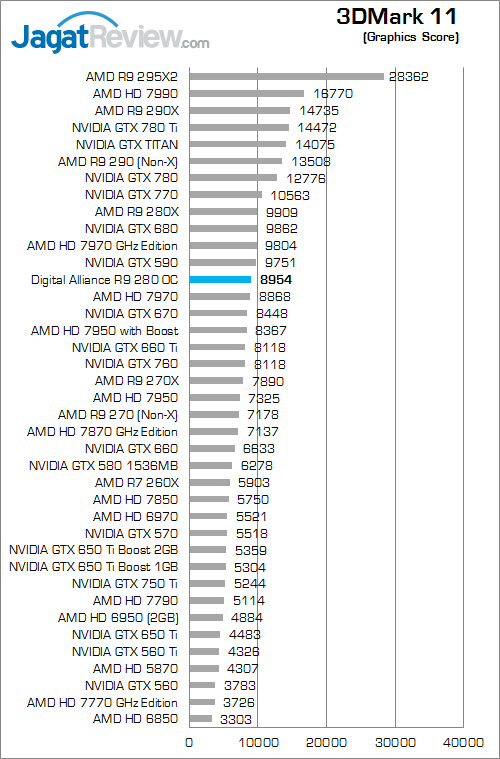This screenshot has width=500, height=759.
Task: Select the NVIDIA GTX 650 Ti Boost 2GB label
Action: pyautogui.click(x=93, y=550)
